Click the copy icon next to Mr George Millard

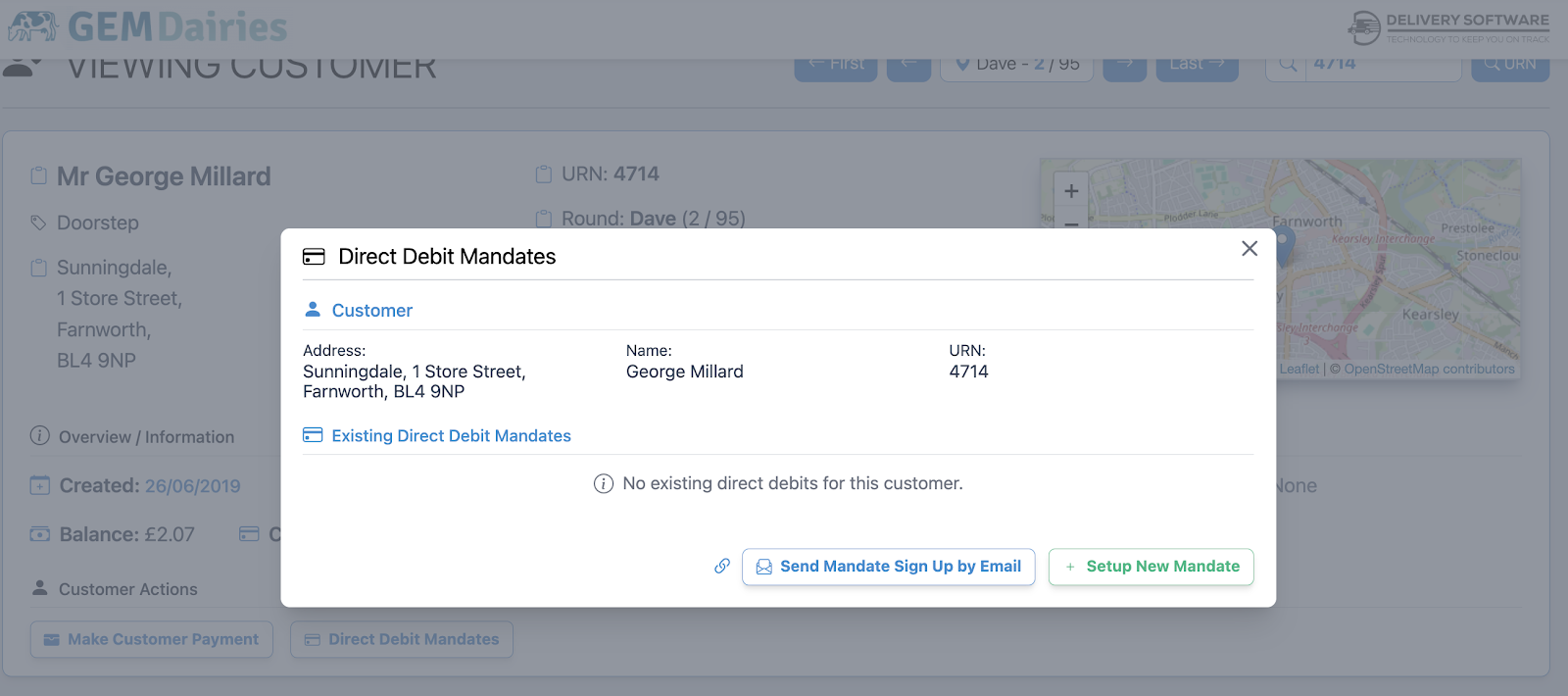tap(39, 176)
